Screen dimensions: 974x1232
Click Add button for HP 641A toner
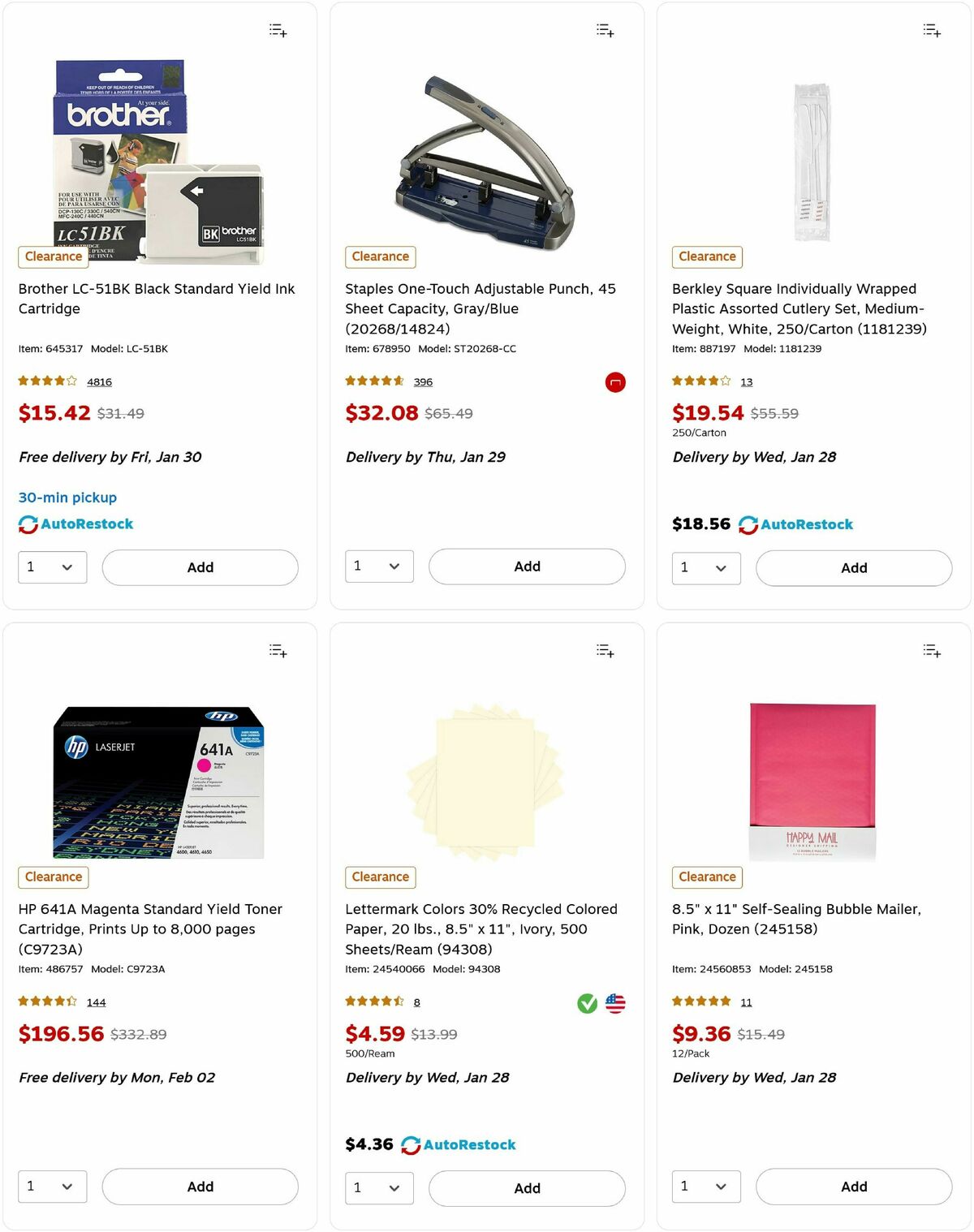pyautogui.click(x=200, y=1187)
